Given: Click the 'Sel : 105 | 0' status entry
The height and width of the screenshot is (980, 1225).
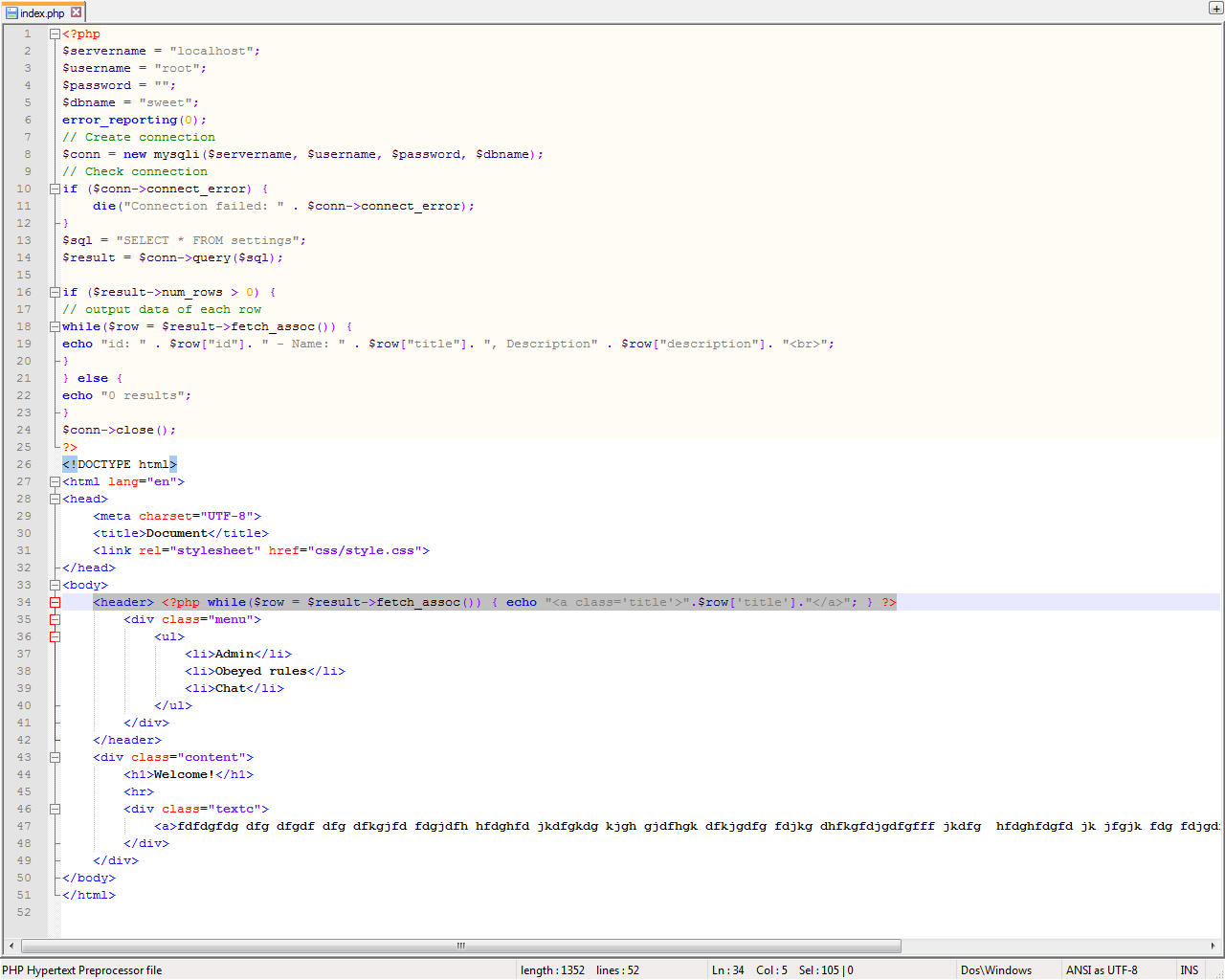Looking at the screenshot, I should pos(826,969).
